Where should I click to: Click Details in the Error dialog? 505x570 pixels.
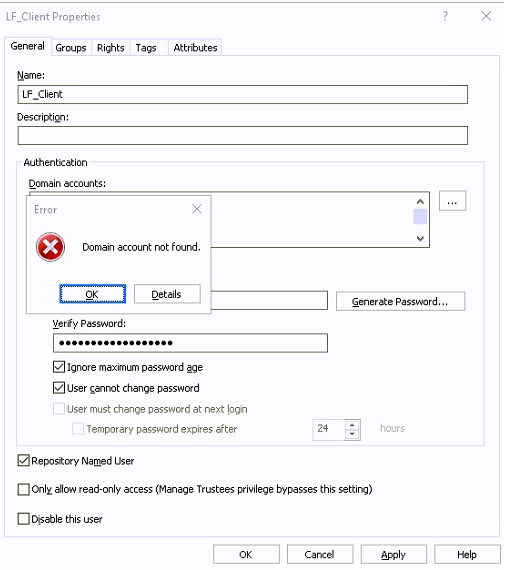167,294
